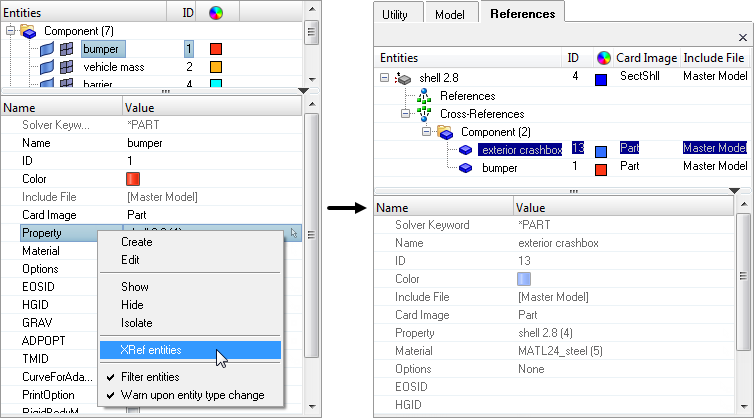Viewport: 754px width, 418px height.
Task: Click the vehicle mass geometry icon
Action: [x=47, y=67]
